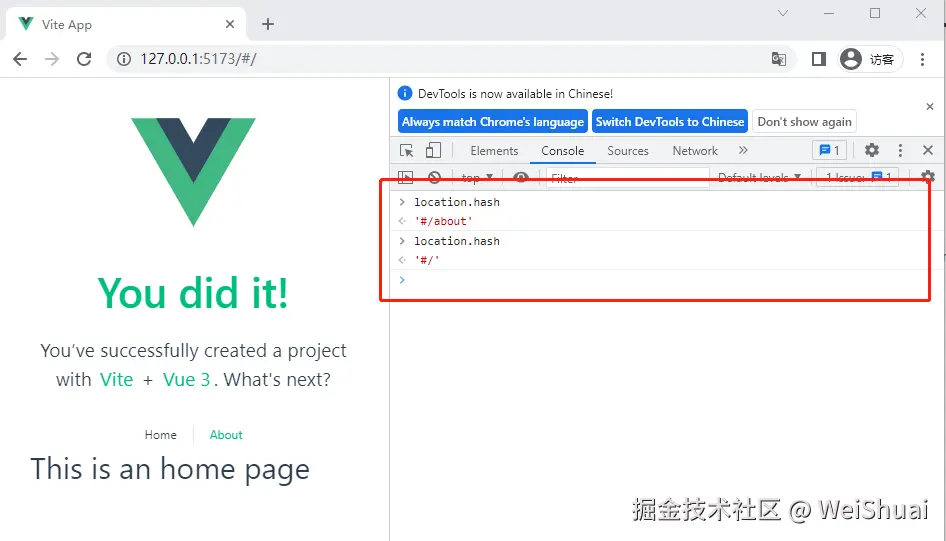
Task: Click the About navigation link
Action: point(226,435)
